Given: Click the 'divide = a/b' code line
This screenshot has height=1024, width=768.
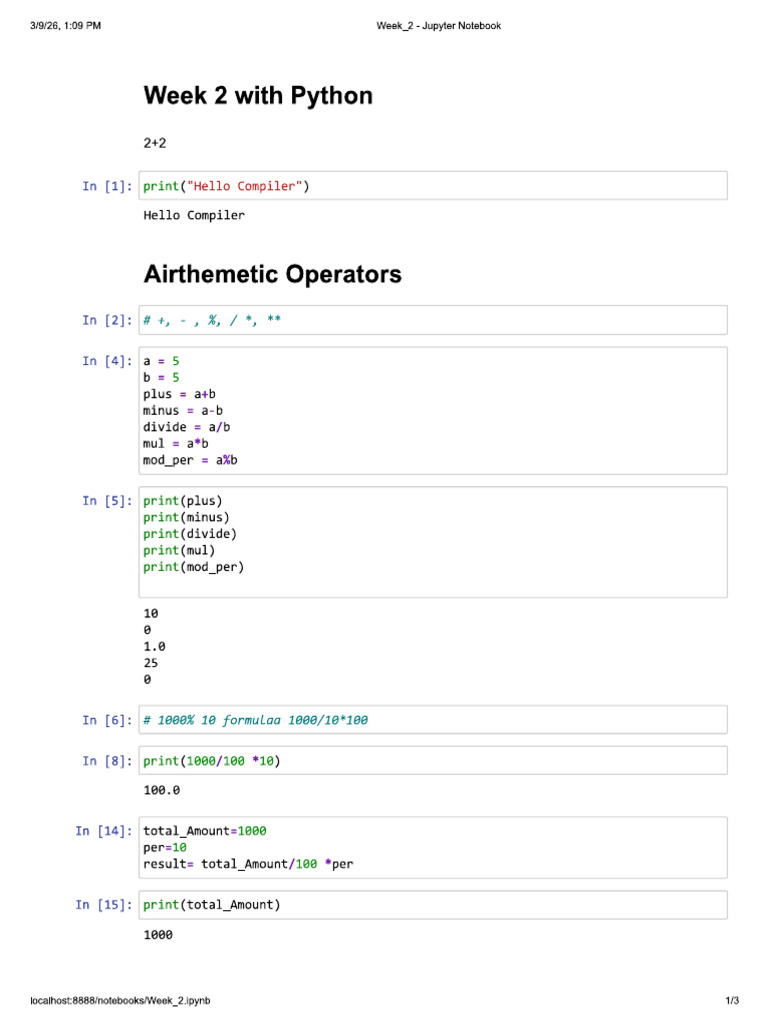Looking at the screenshot, I should click(x=187, y=427).
